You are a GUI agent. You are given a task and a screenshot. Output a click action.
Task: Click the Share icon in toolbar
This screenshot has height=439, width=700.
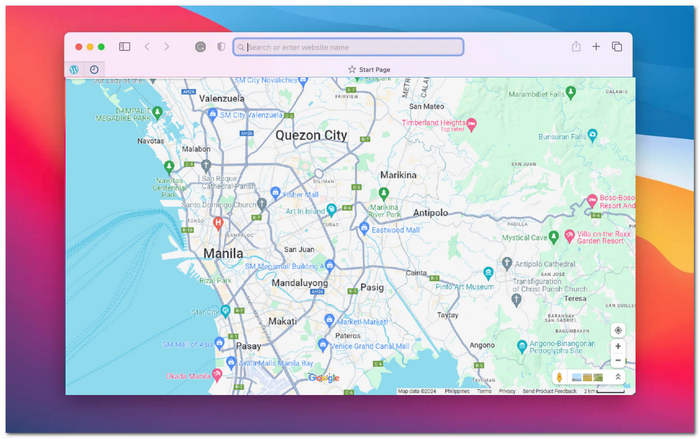click(576, 46)
